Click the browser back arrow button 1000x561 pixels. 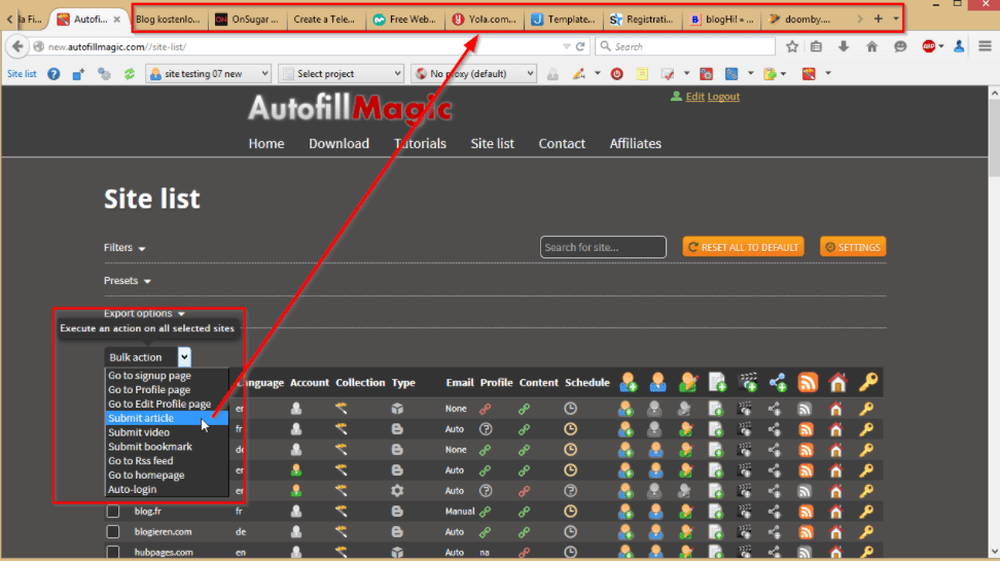click(18, 47)
